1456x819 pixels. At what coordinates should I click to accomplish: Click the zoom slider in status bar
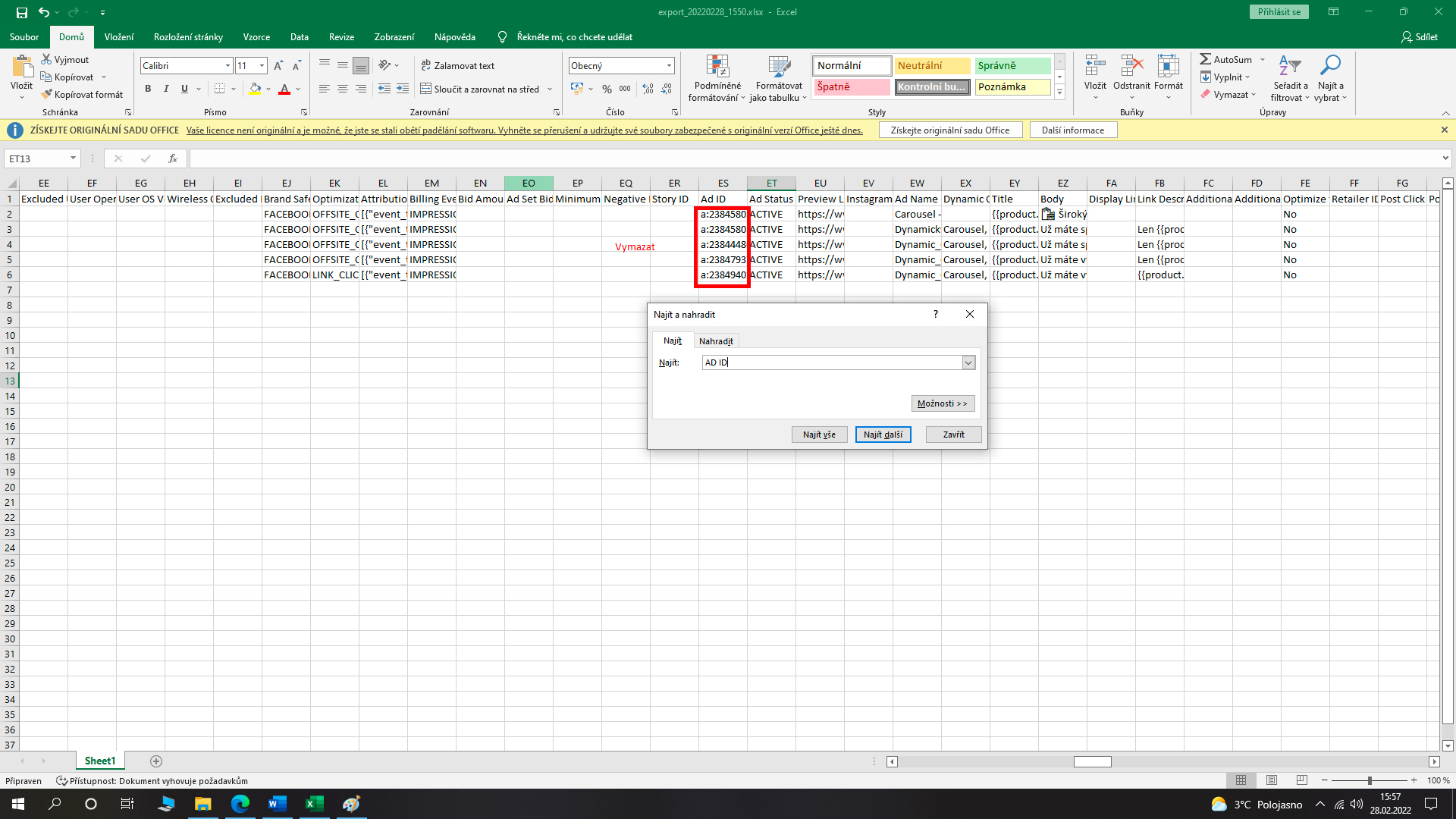tap(1370, 780)
